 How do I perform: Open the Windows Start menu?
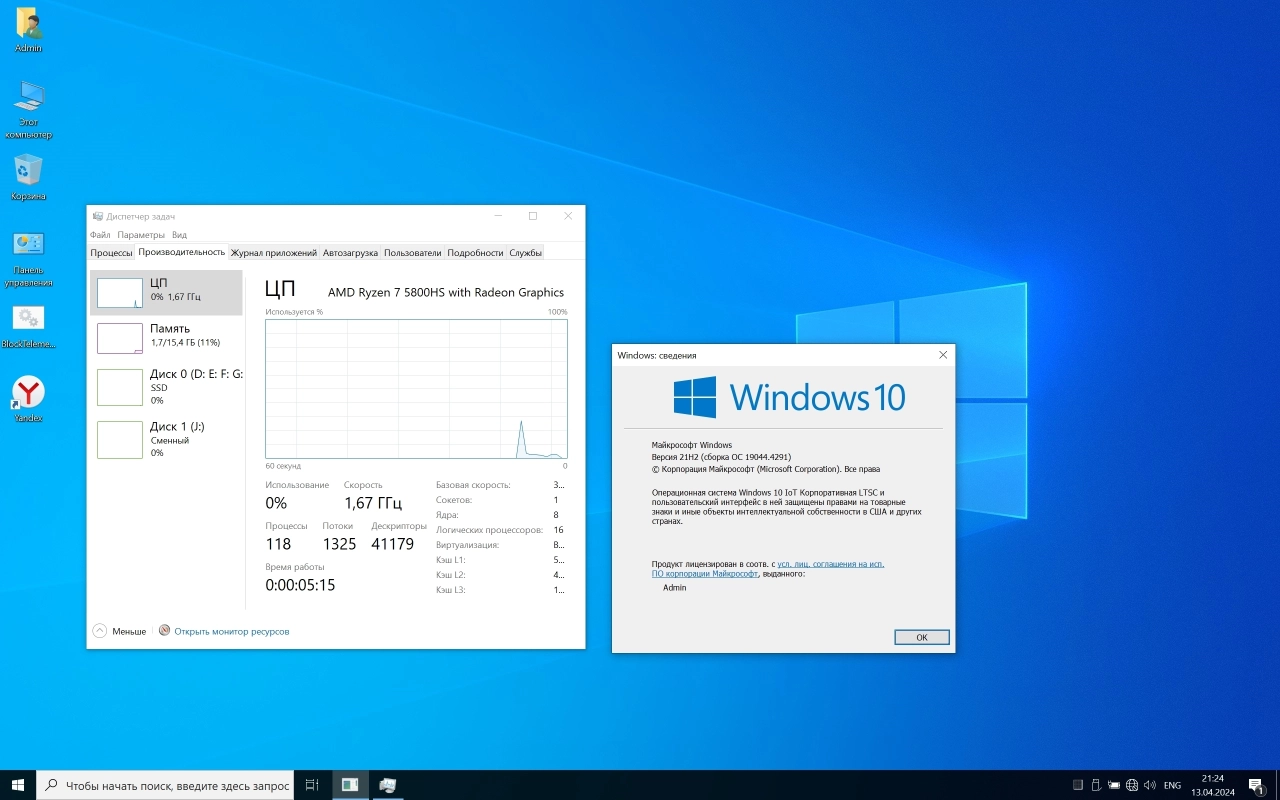coord(18,785)
